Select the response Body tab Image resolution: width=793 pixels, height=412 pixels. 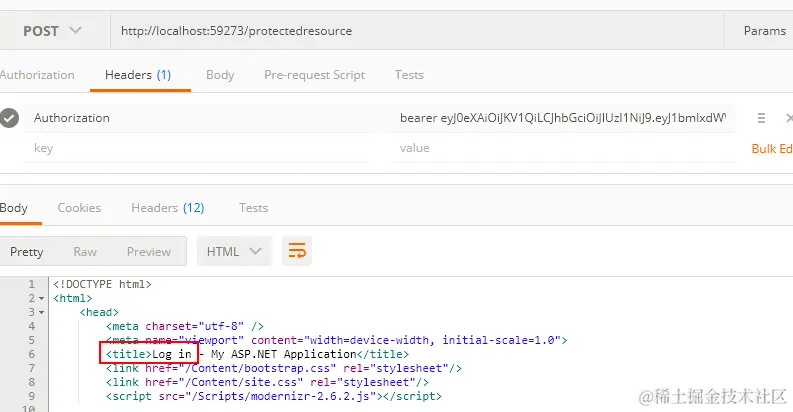coord(14,208)
